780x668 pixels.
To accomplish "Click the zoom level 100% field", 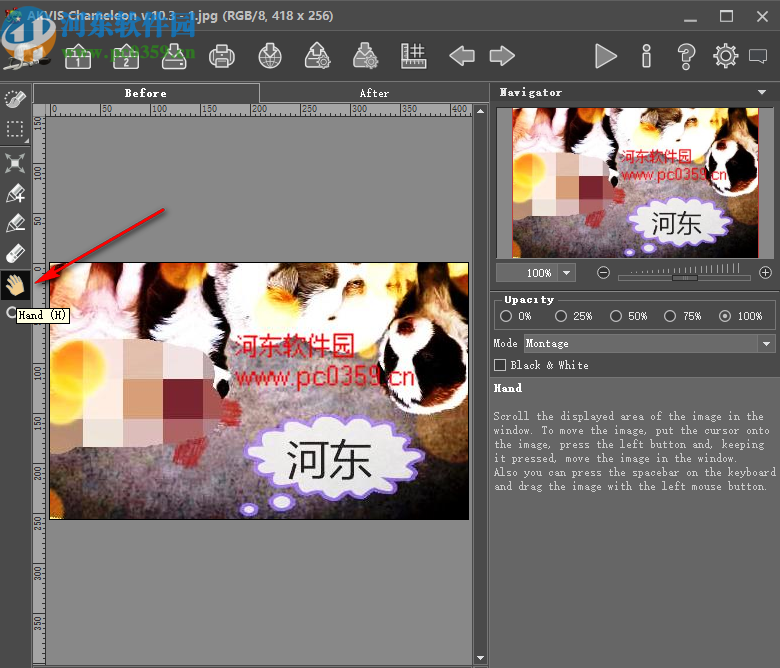I will pyautogui.click(x=527, y=273).
